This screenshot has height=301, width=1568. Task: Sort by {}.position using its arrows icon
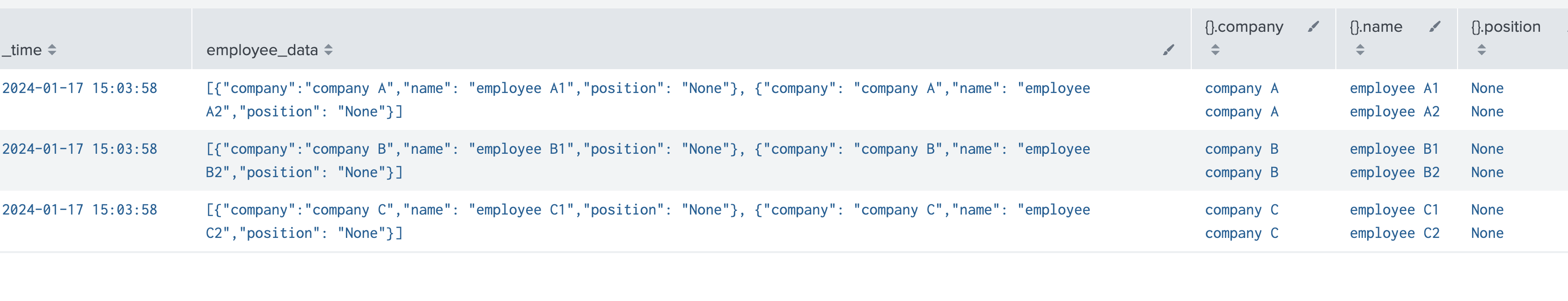pos(1481,50)
